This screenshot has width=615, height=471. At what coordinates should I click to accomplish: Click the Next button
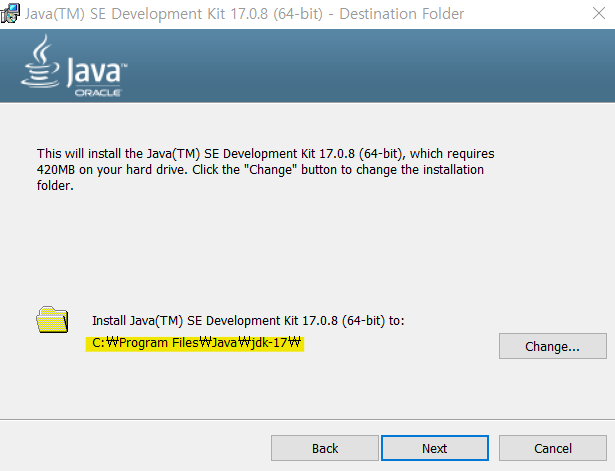click(x=435, y=448)
